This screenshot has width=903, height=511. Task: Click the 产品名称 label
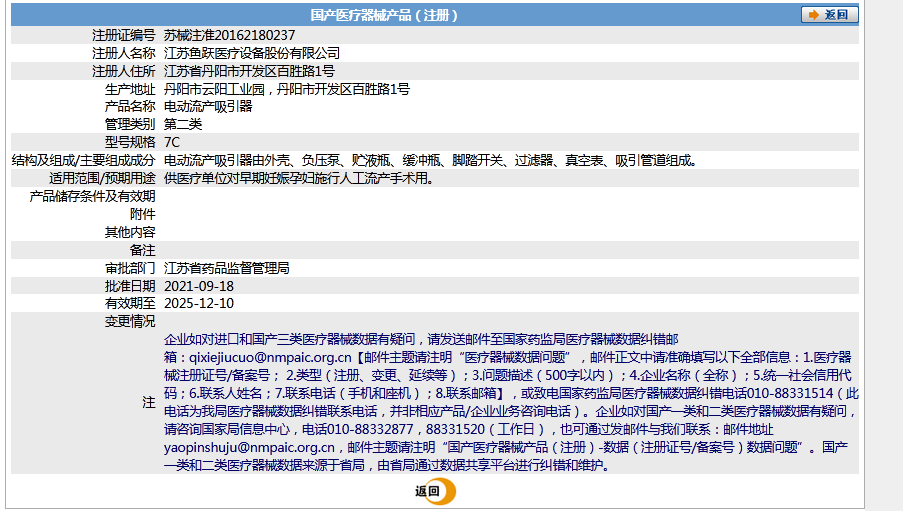(x=130, y=107)
